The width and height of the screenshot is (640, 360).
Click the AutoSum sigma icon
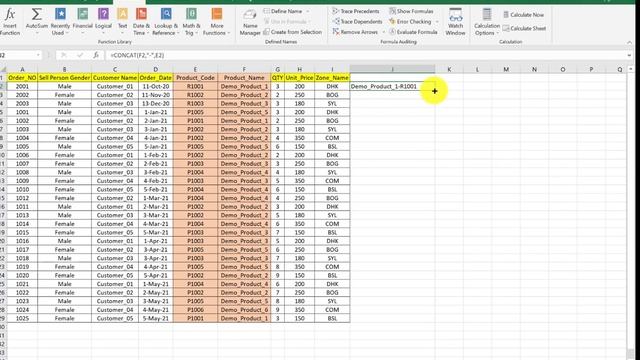pyautogui.click(x=36, y=15)
